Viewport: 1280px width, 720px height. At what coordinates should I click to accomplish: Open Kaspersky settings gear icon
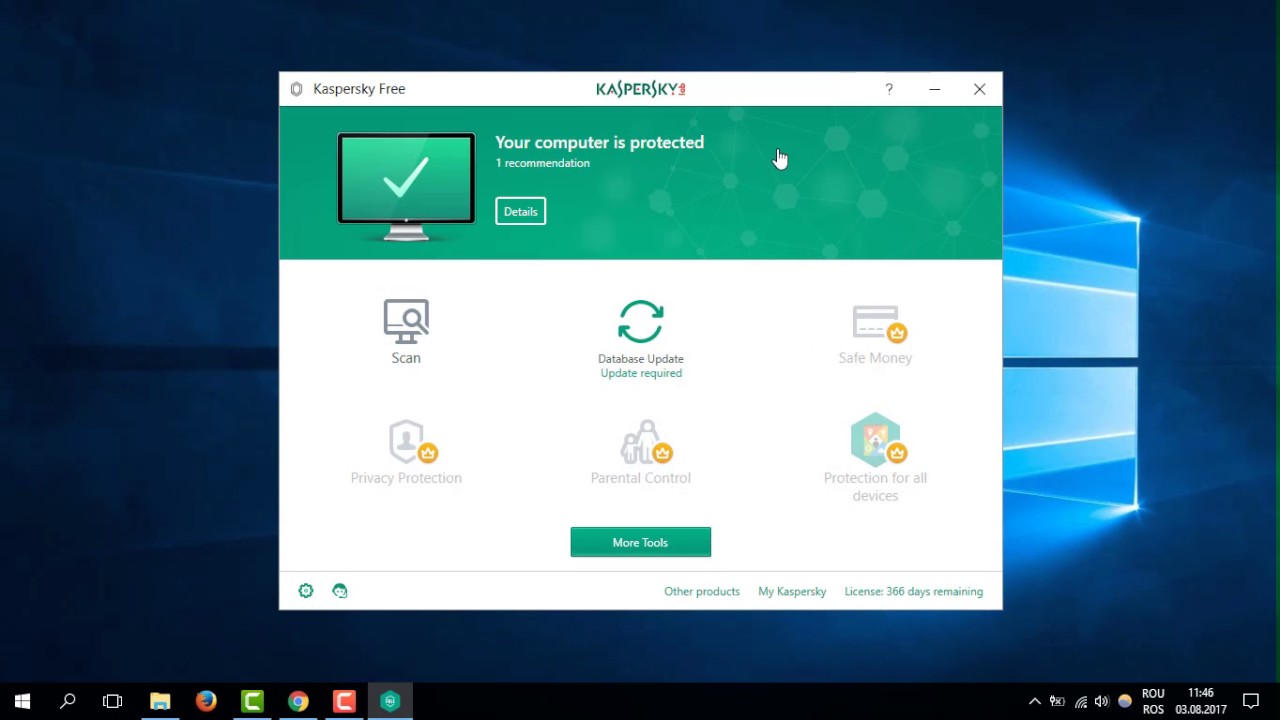tap(306, 591)
